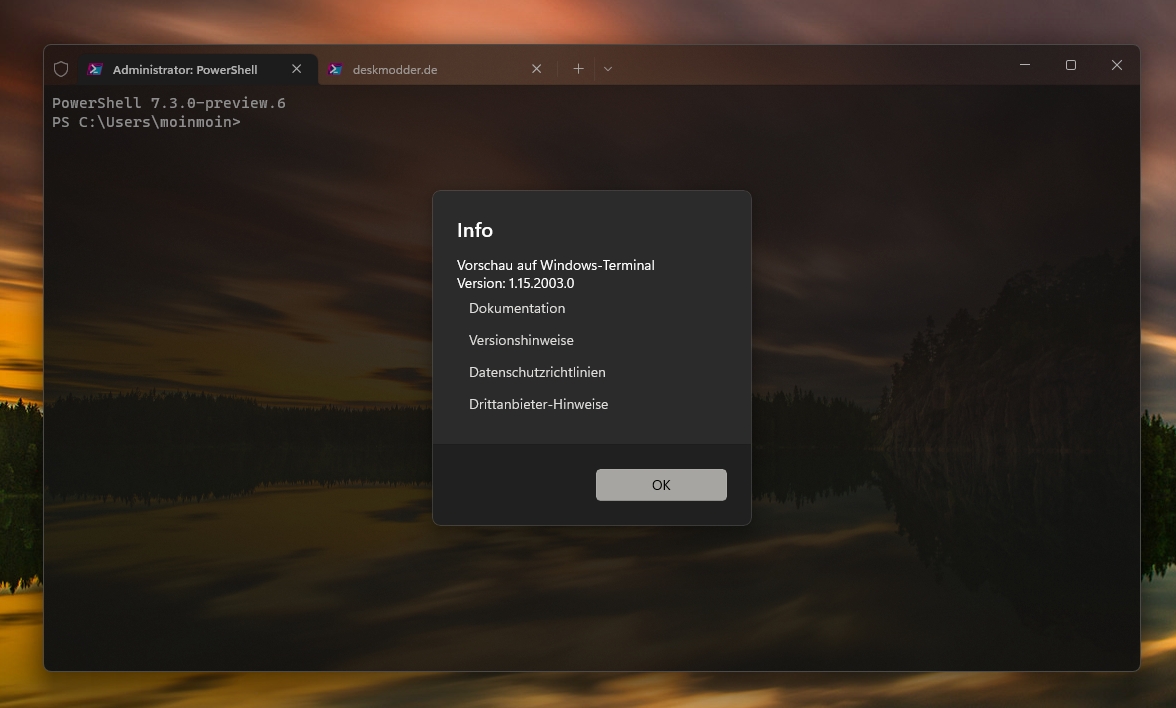The width and height of the screenshot is (1176, 708).
Task: Minimize the Windows Terminal window
Action: [1024, 65]
